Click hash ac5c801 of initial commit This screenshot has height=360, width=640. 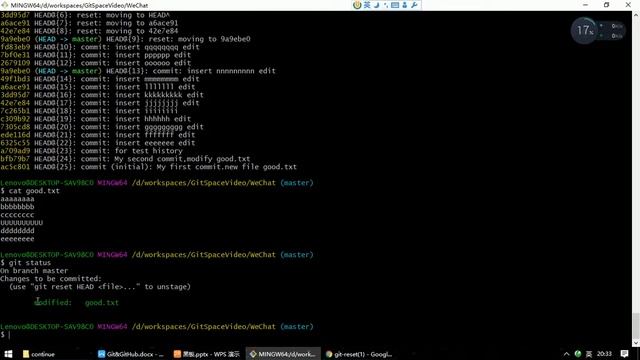click(15, 167)
